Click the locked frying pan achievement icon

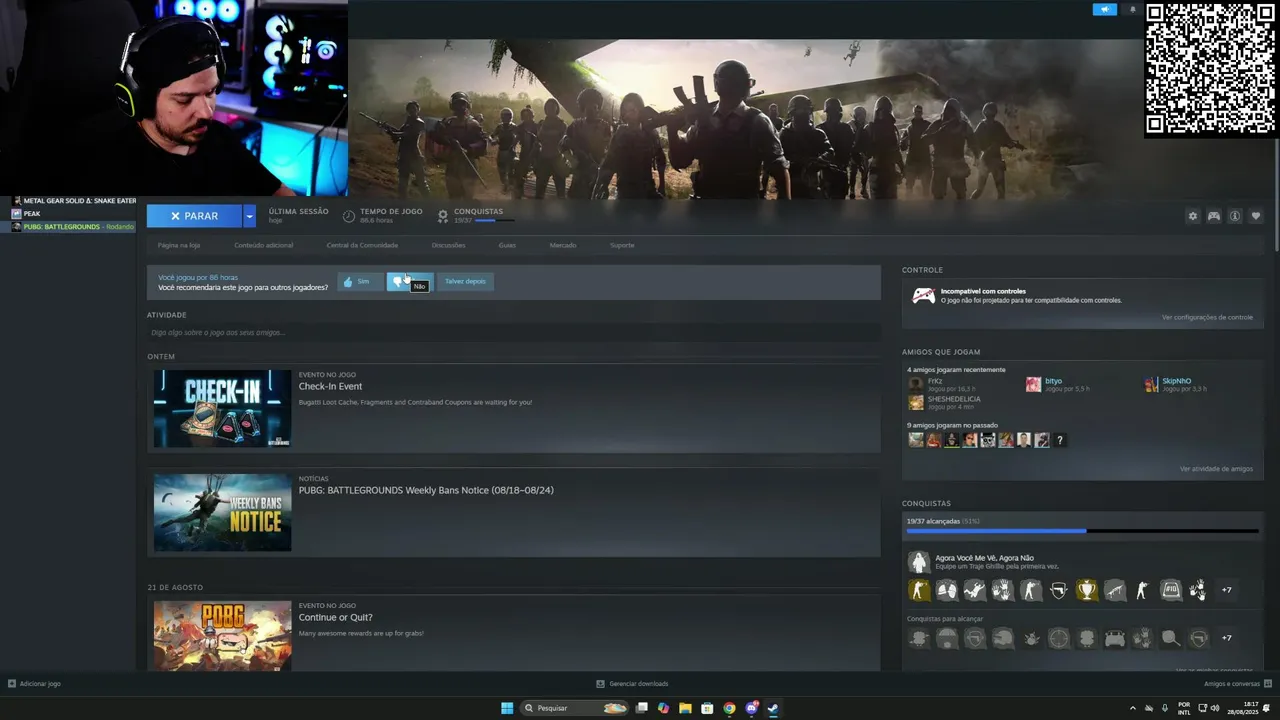coord(1171,638)
